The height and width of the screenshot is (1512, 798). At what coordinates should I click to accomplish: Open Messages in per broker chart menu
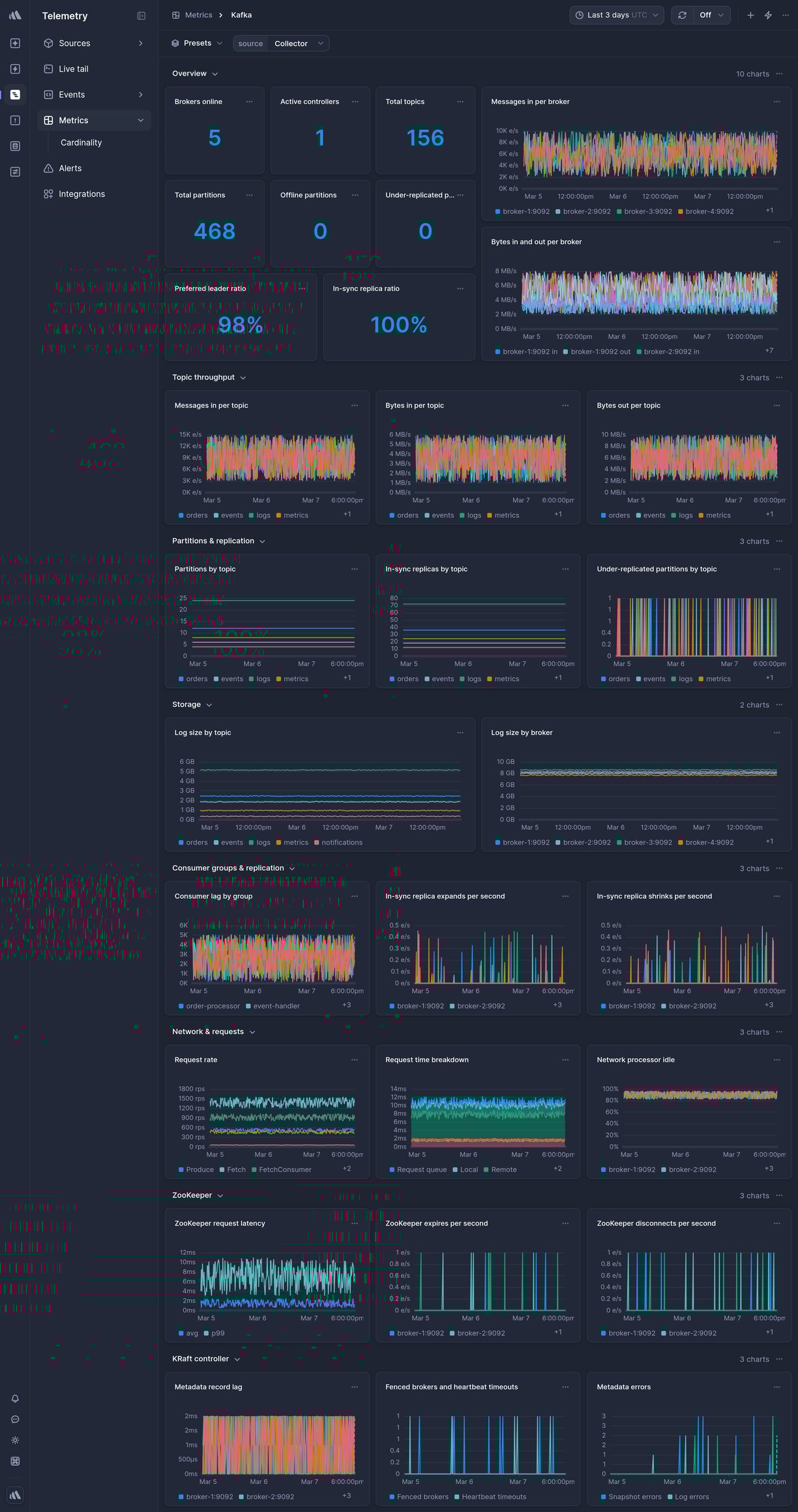click(x=777, y=102)
